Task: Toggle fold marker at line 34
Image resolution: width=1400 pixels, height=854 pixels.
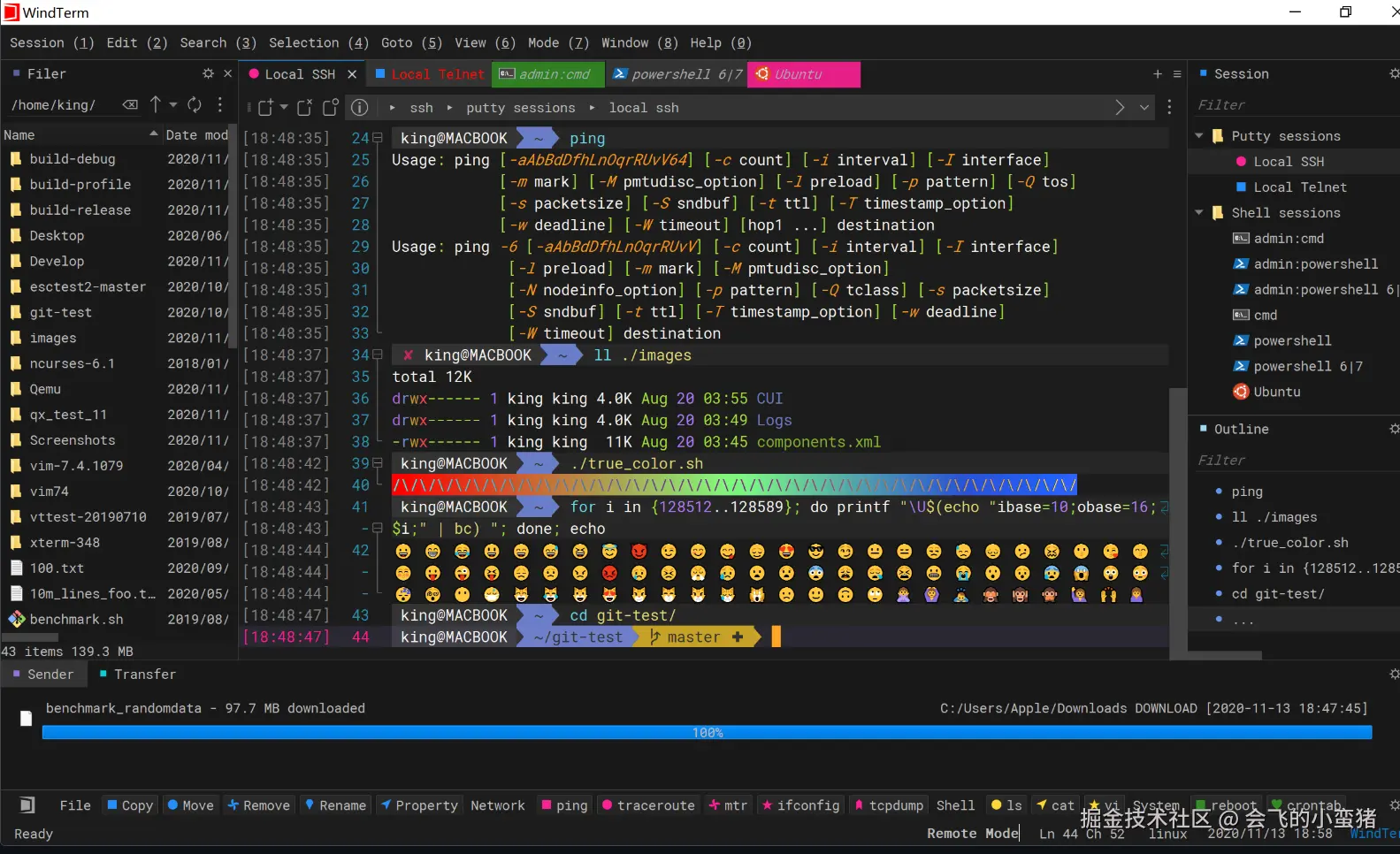Action: pyautogui.click(x=378, y=355)
